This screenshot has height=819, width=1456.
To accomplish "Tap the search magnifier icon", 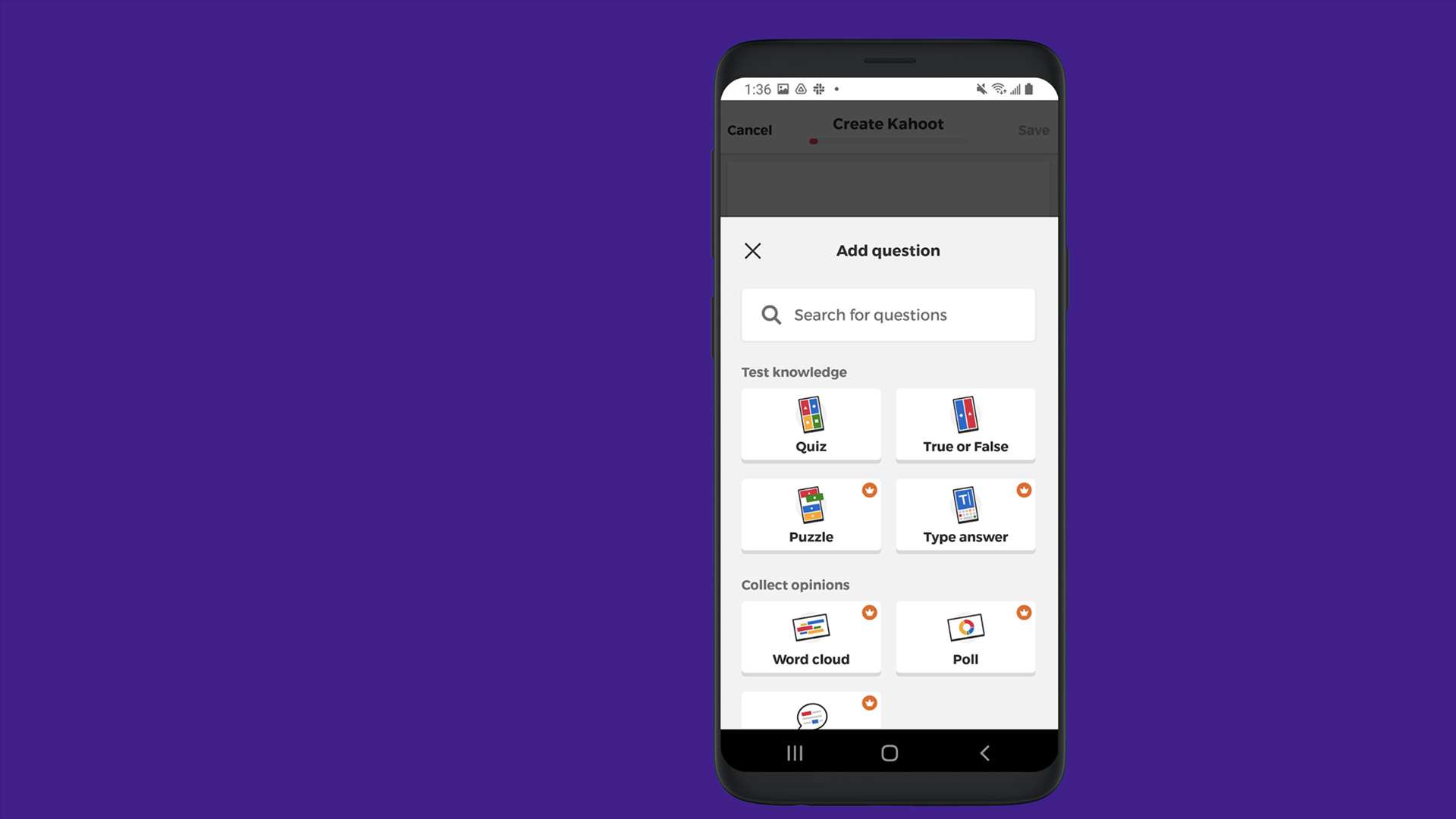I will pyautogui.click(x=771, y=314).
